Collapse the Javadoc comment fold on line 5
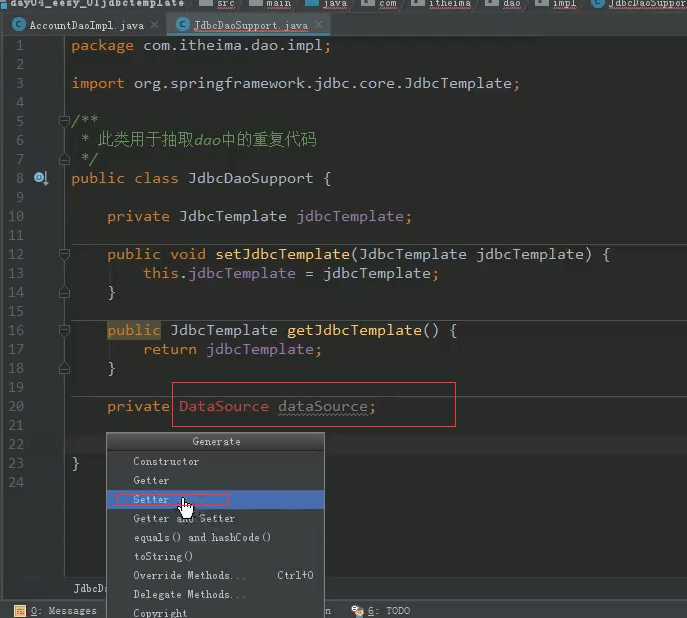687x618 pixels. point(64,121)
